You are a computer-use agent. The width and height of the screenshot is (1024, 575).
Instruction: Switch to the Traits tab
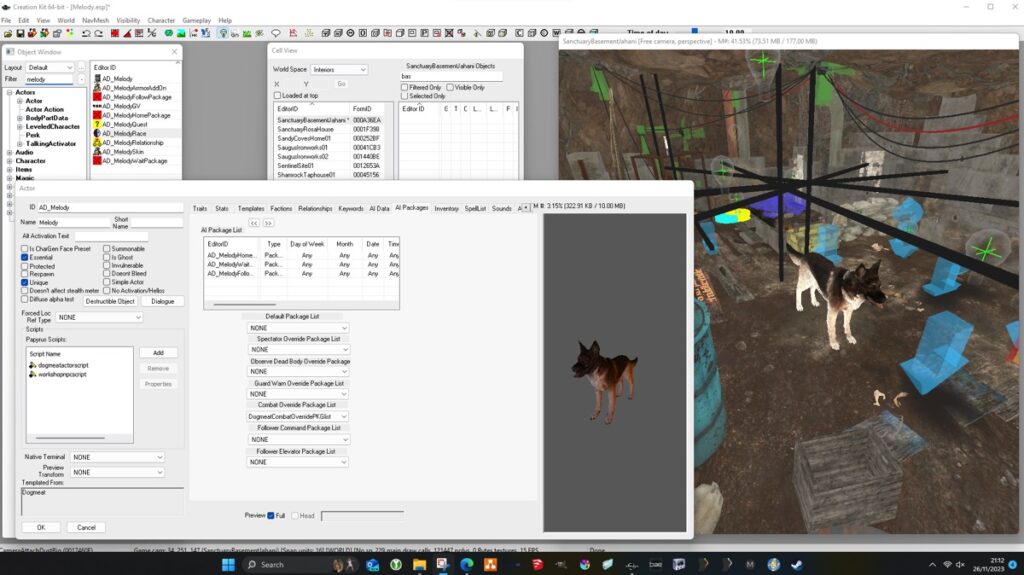[x=200, y=208]
